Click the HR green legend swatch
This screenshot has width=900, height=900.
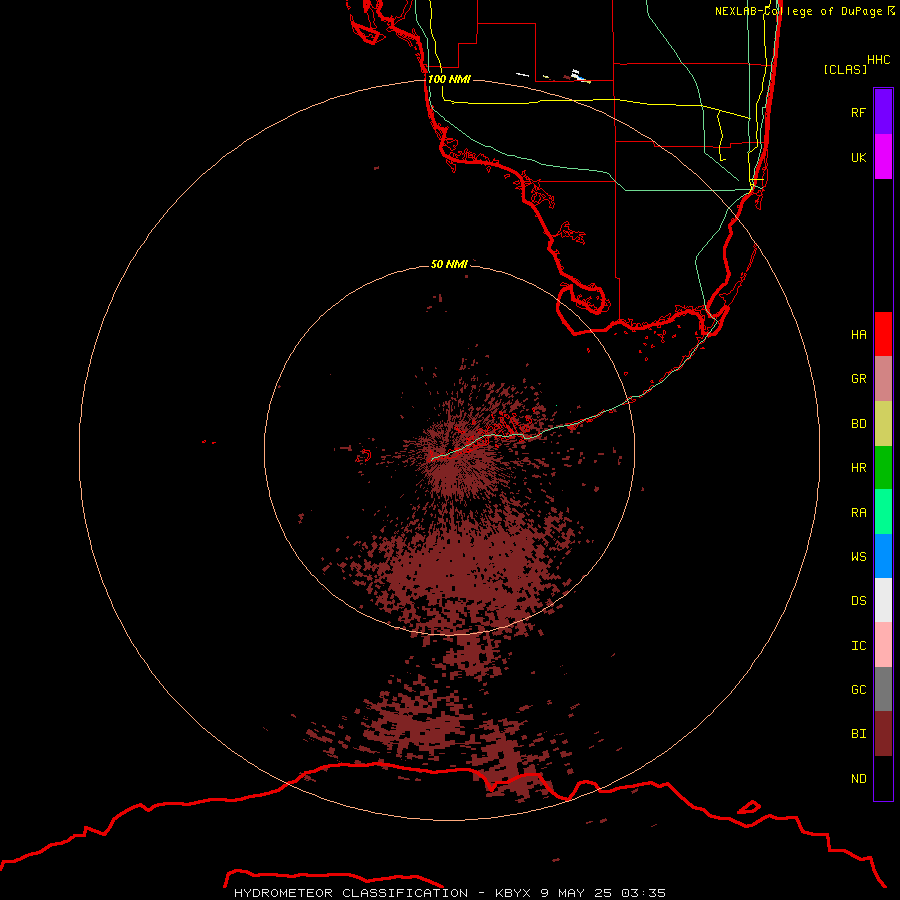click(x=883, y=467)
